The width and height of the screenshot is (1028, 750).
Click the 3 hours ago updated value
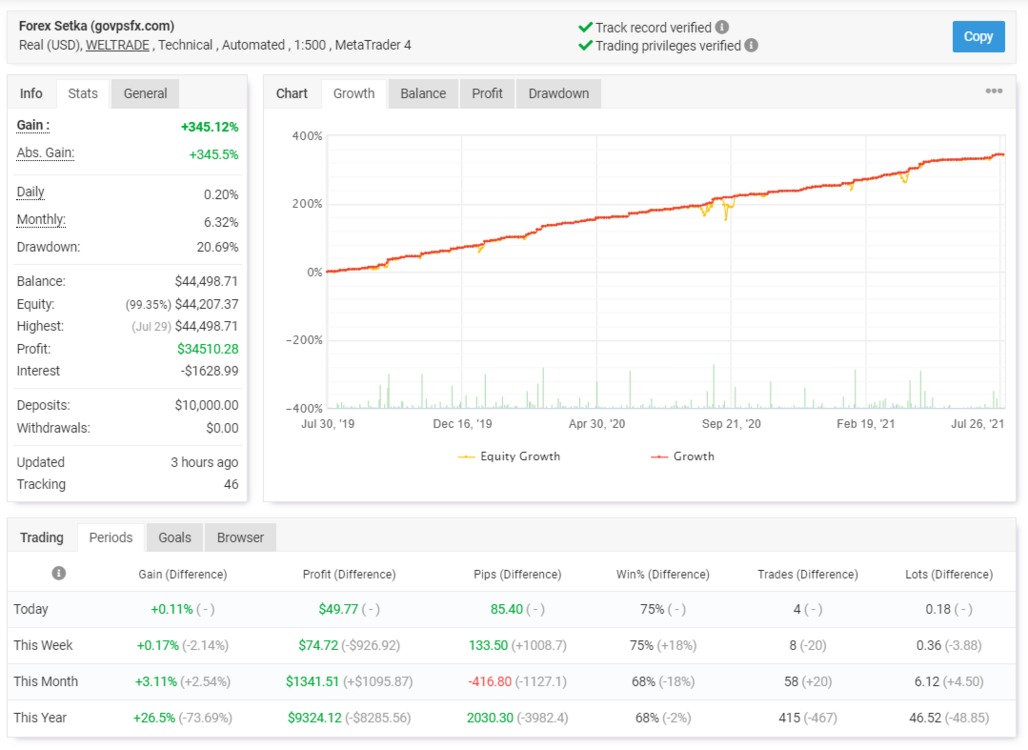tap(205, 462)
